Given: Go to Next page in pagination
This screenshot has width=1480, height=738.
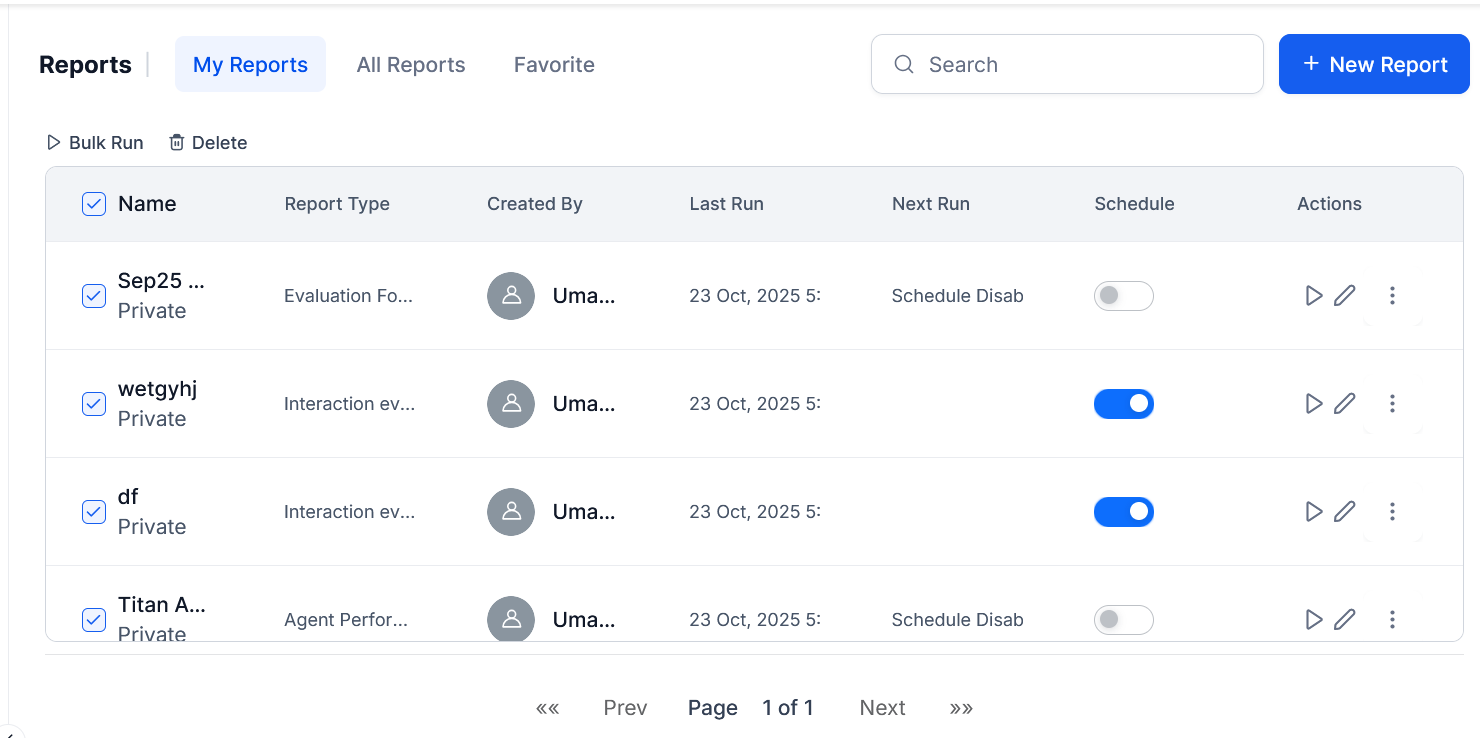Looking at the screenshot, I should tap(882, 708).
